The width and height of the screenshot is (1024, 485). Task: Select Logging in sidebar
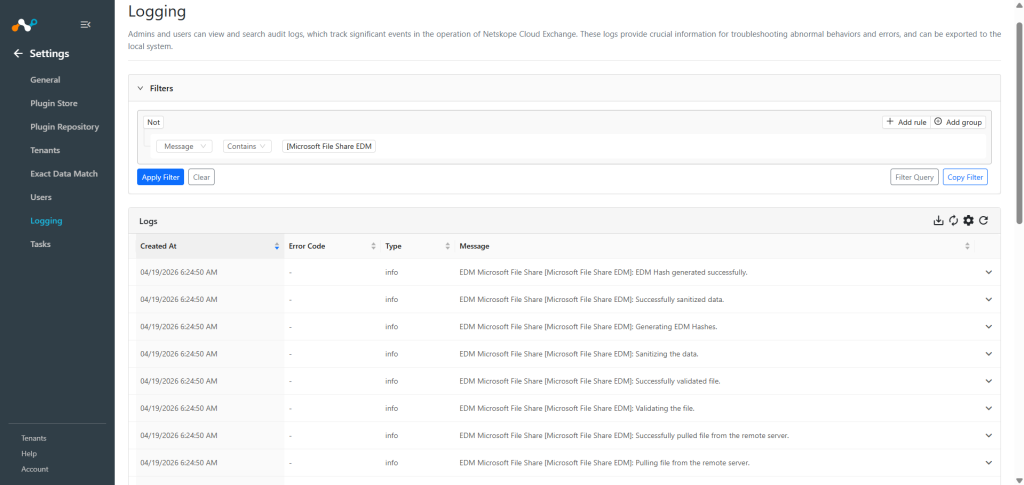pos(46,221)
